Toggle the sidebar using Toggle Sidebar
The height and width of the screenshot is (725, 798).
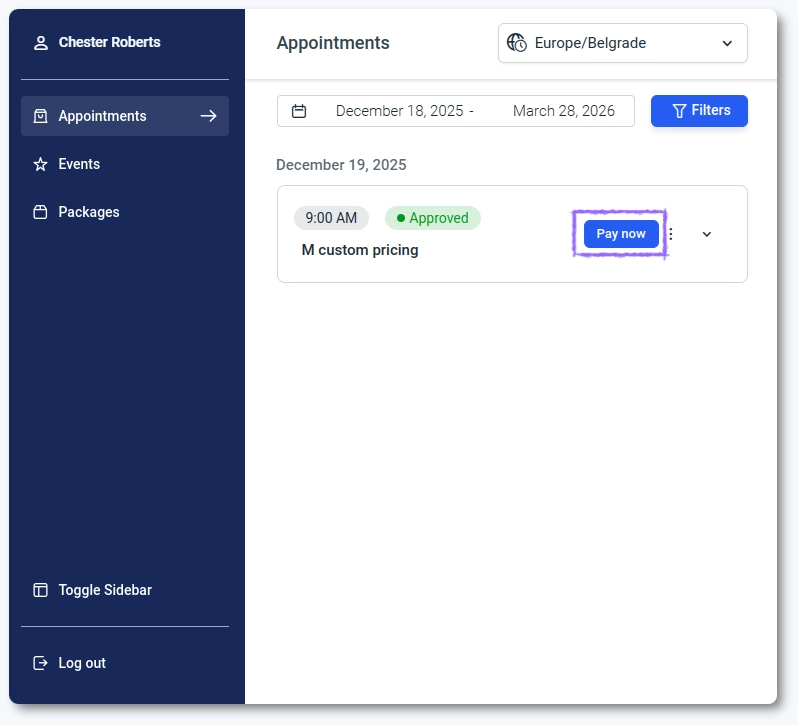(x=105, y=590)
